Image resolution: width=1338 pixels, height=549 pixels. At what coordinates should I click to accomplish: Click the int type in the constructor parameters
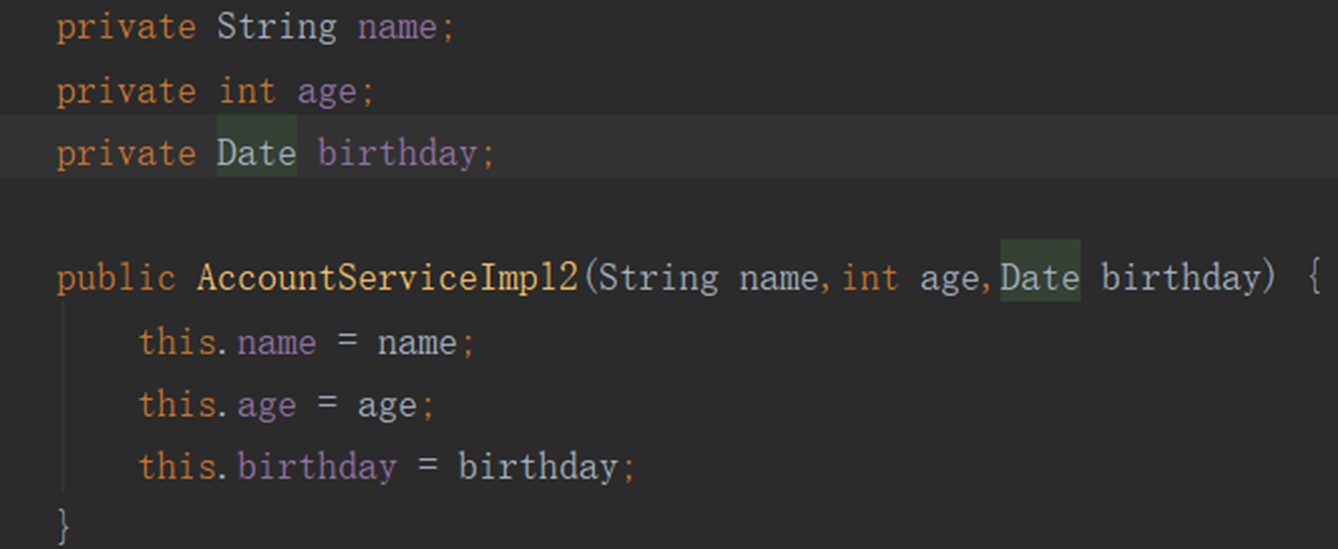pos(870,277)
